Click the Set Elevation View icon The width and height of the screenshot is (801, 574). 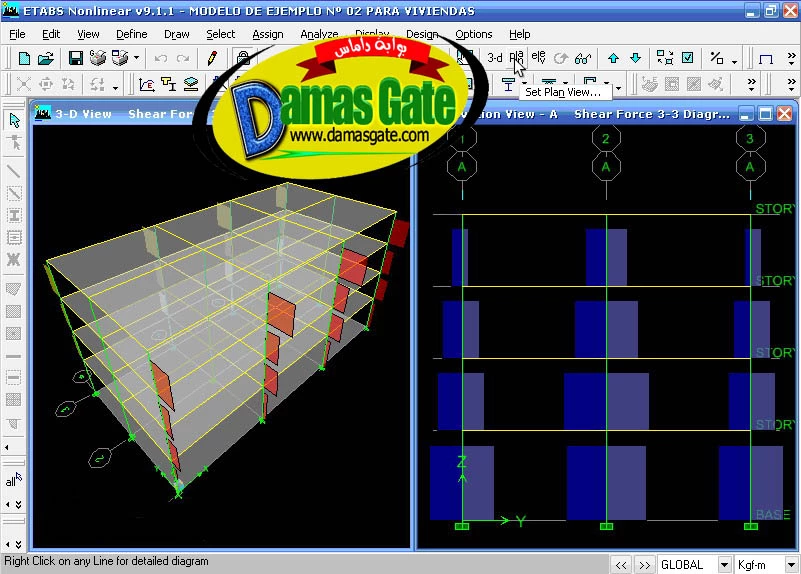(x=538, y=58)
